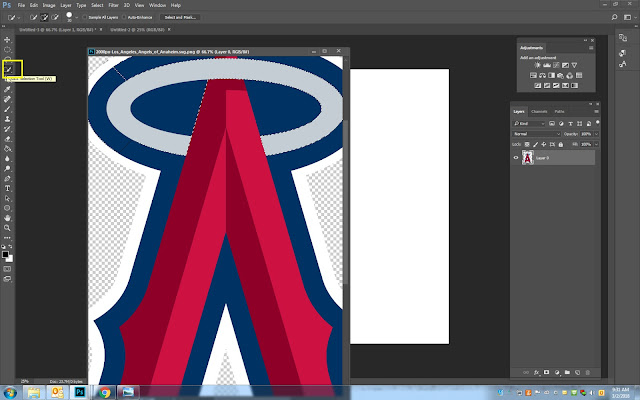The height and width of the screenshot is (400, 640).
Task: Select the Healing Brush tool
Action: coord(7,99)
